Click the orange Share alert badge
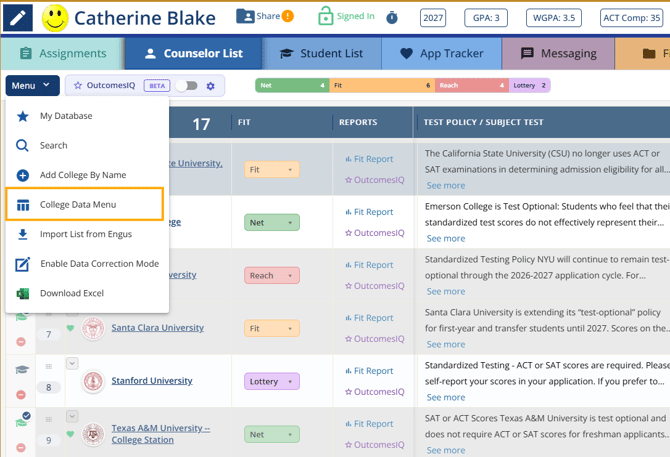The height and width of the screenshot is (457, 670). click(x=288, y=16)
